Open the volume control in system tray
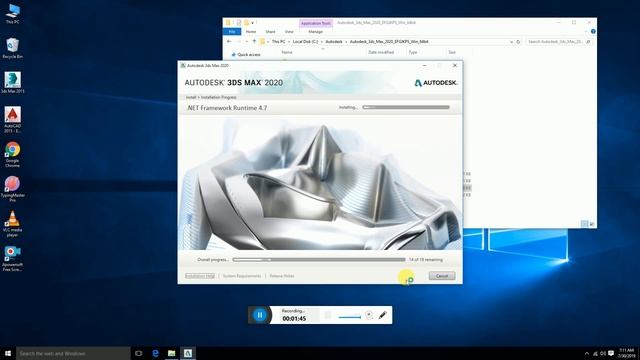Viewport: 640px width, 360px height. pos(603,353)
